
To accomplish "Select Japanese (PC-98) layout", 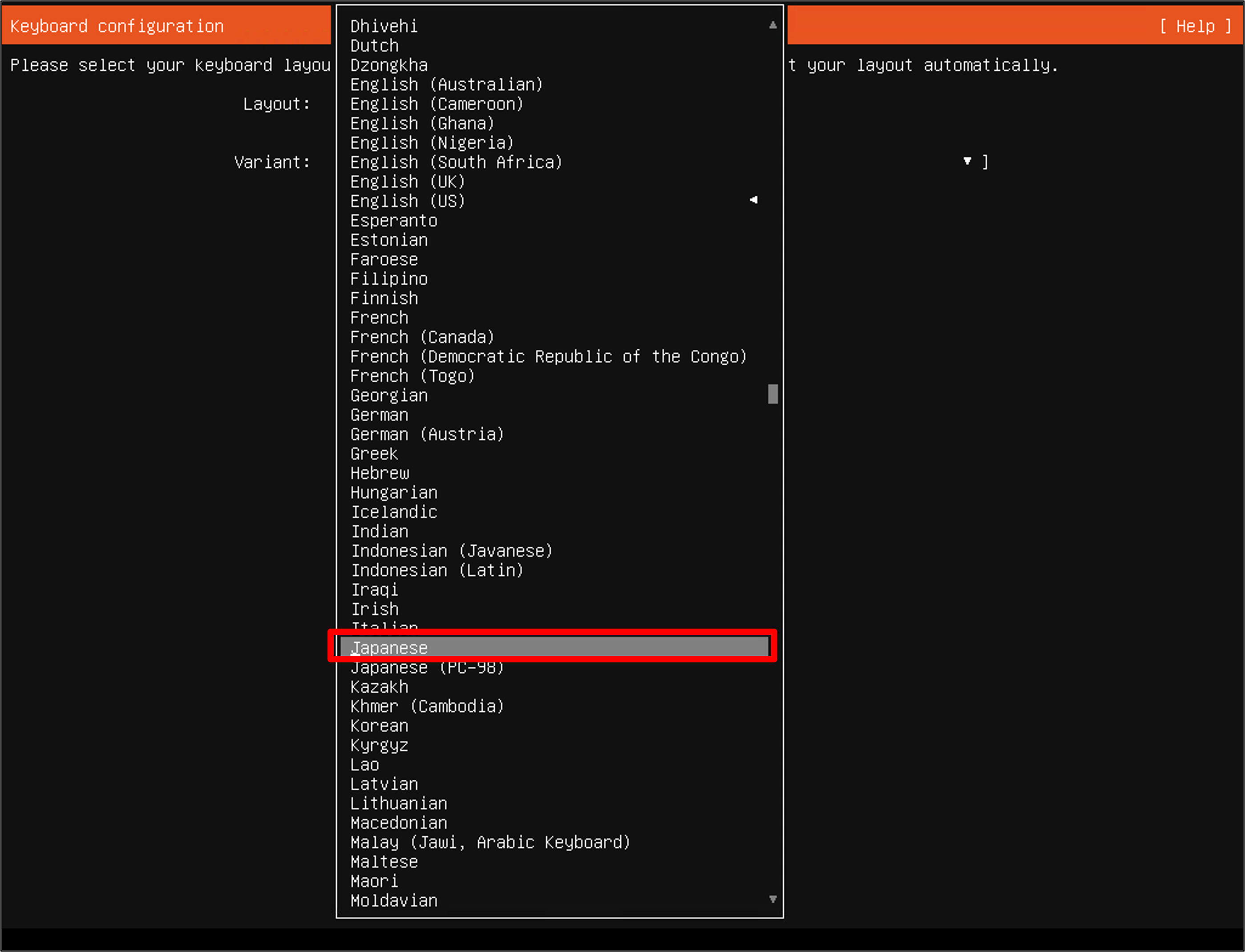I will 427,668.
